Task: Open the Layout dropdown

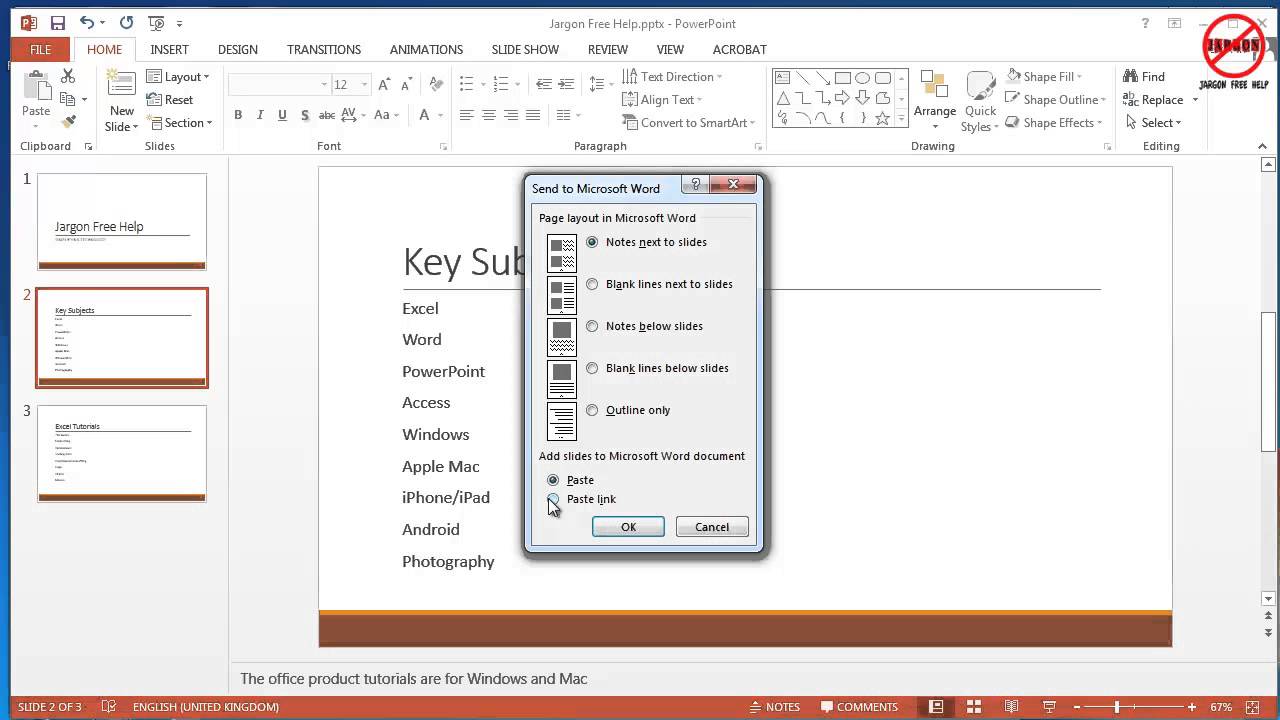Action: 178,77
